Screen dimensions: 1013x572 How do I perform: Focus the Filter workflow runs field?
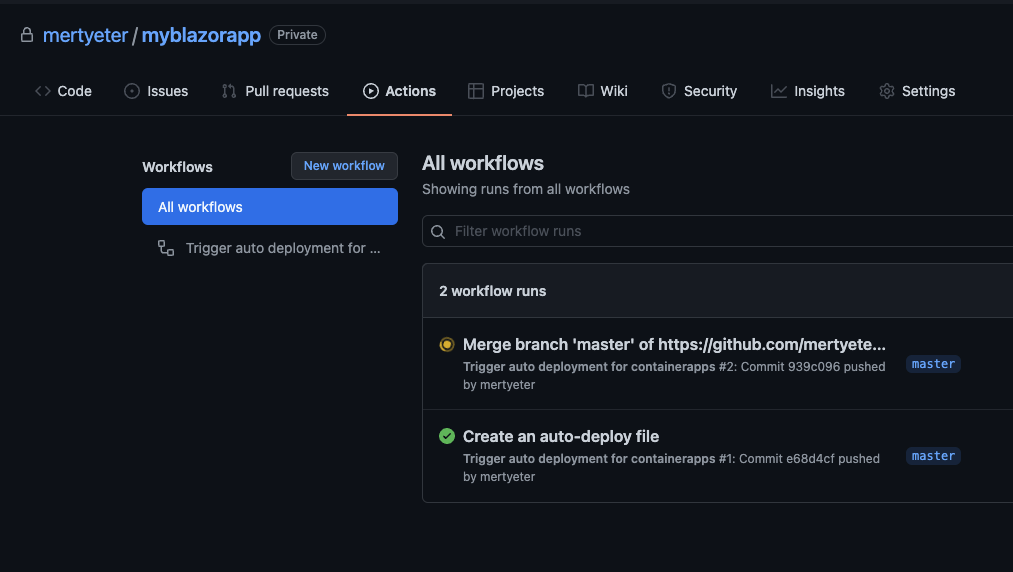pos(718,231)
